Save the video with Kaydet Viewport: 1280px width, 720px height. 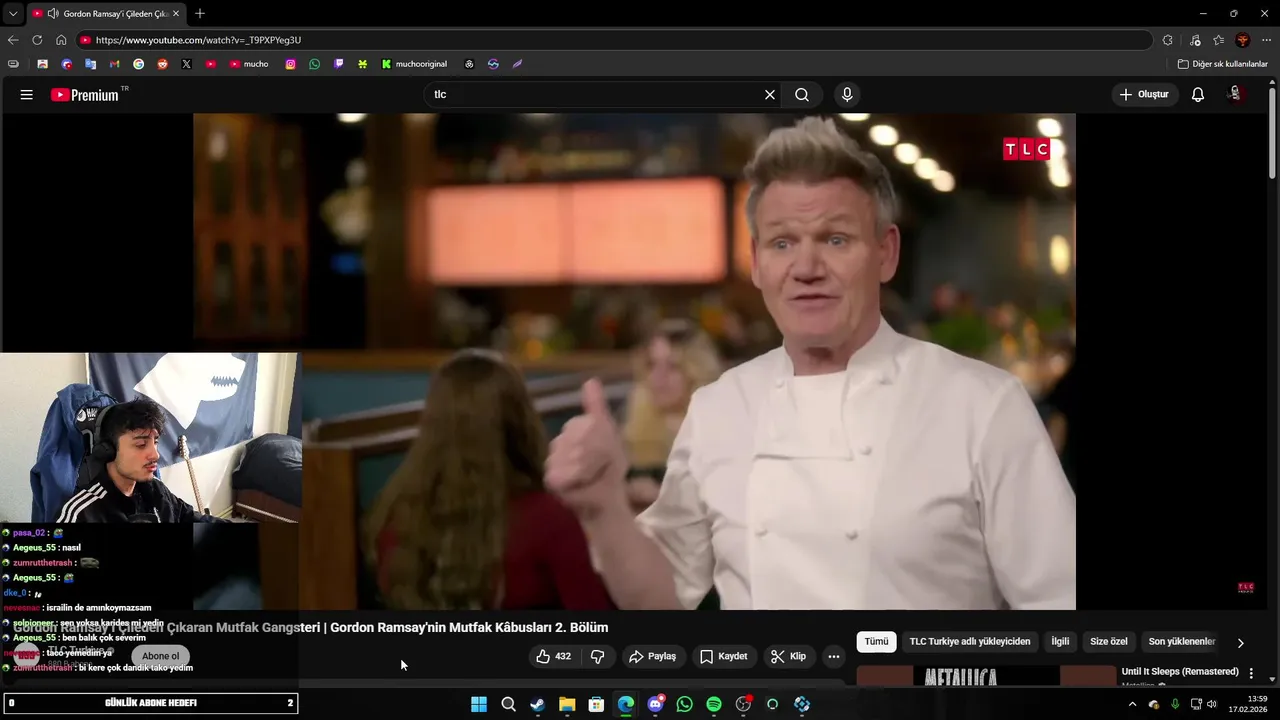723,657
